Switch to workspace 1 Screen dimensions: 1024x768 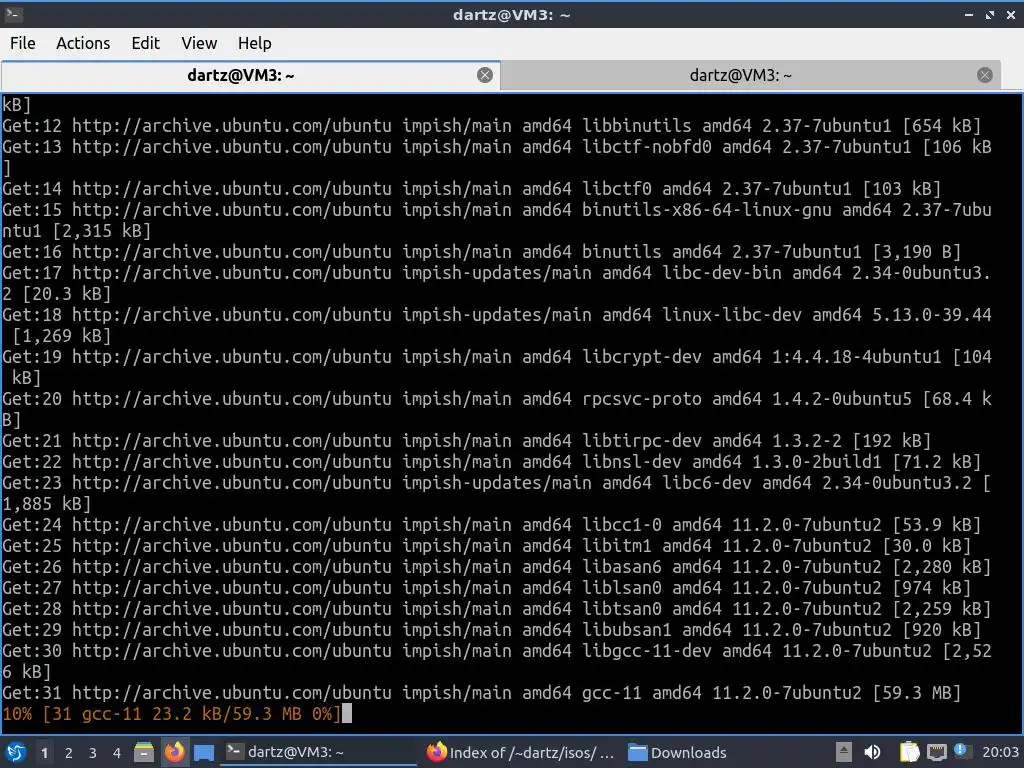tap(44, 753)
